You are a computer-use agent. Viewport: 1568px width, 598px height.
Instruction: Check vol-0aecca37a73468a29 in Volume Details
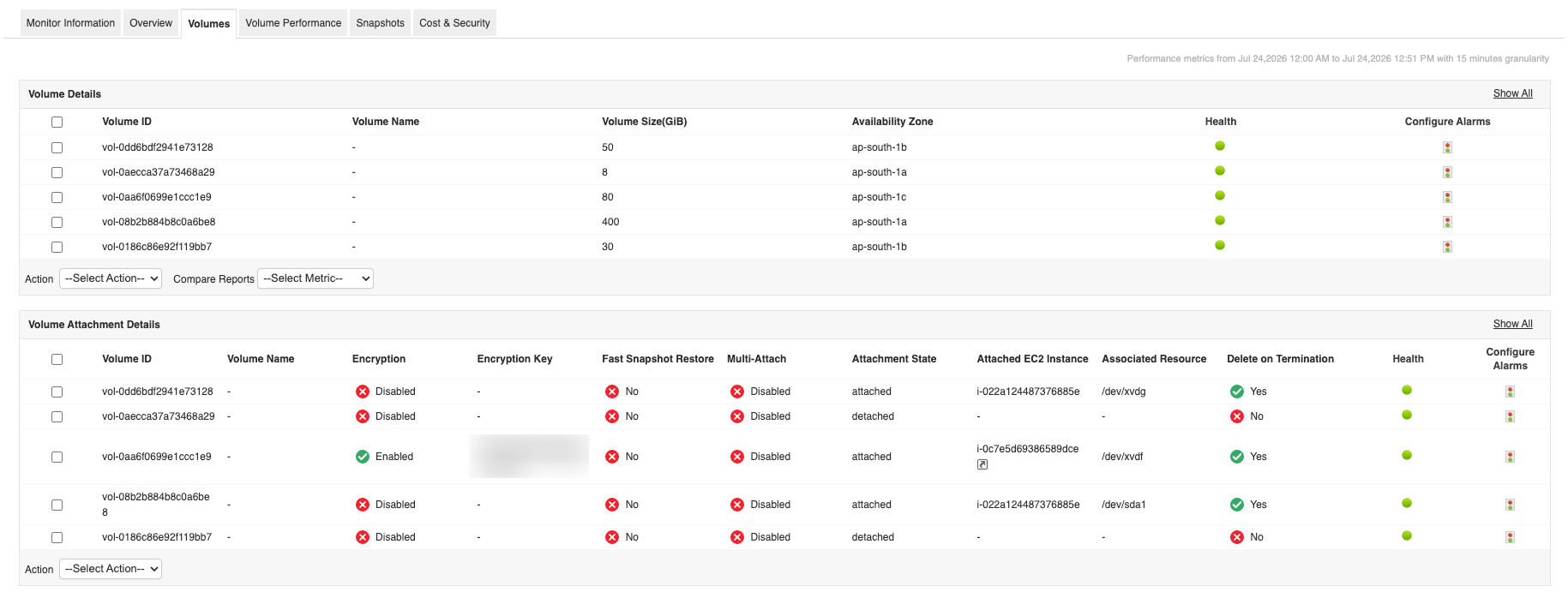[57, 172]
